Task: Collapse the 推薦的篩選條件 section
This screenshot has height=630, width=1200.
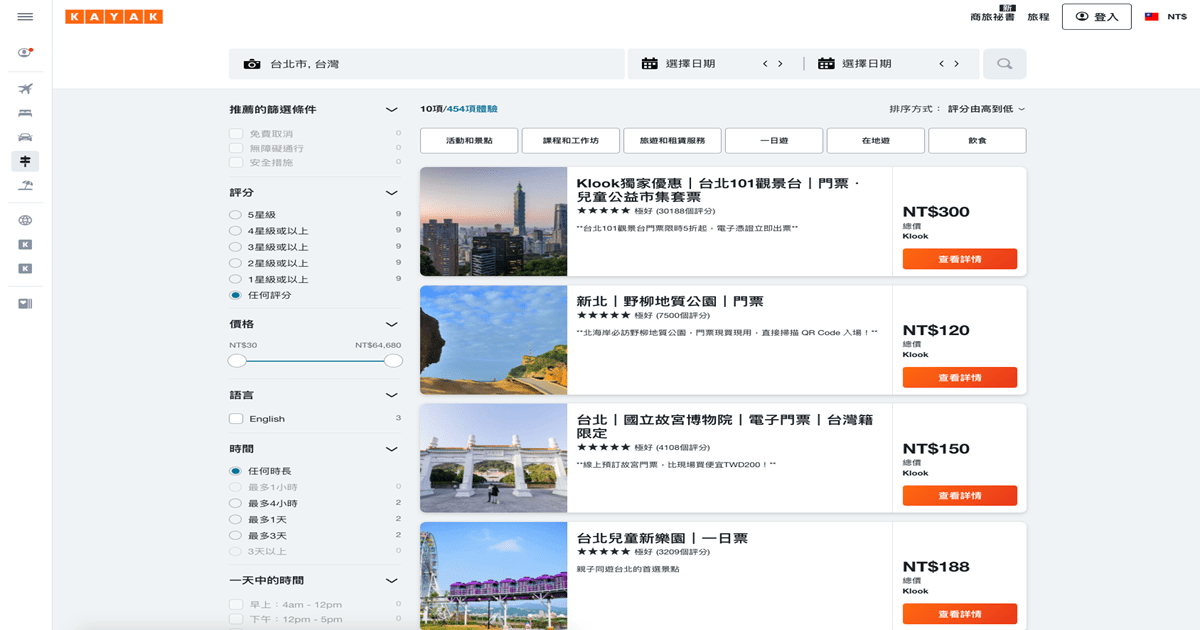Action: point(392,110)
